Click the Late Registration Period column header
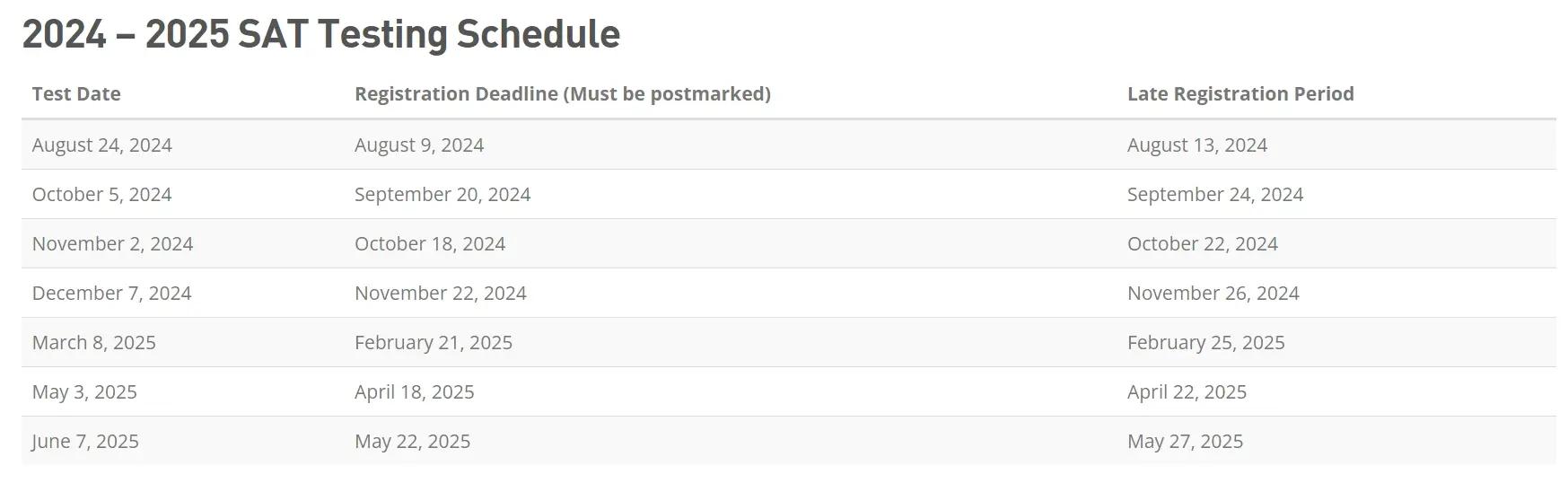Viewport: 1568px width, 483px height. [x=1240, y=94]
